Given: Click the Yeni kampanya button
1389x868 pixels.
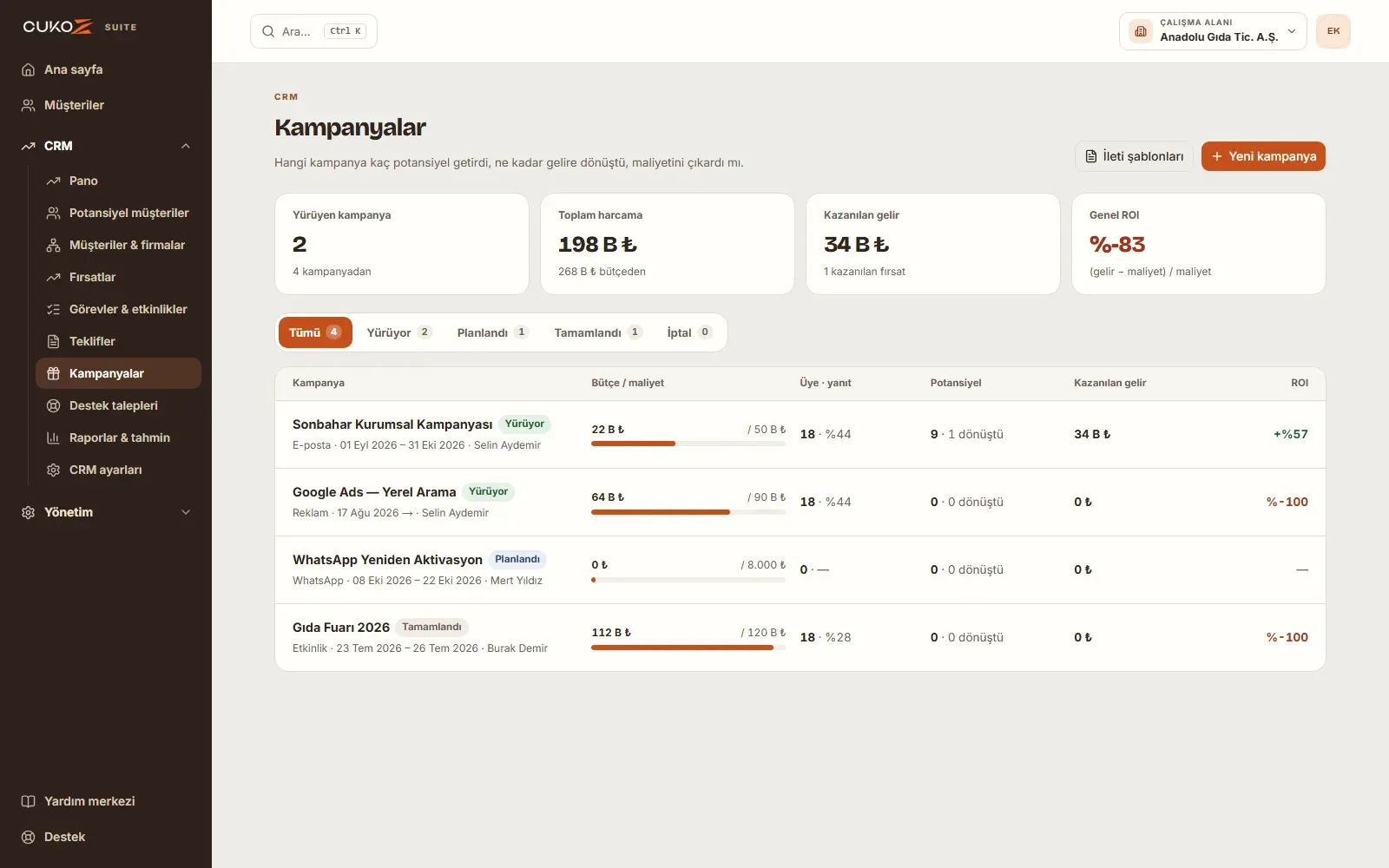Looking at the screenshot, I should [1263, 156].
